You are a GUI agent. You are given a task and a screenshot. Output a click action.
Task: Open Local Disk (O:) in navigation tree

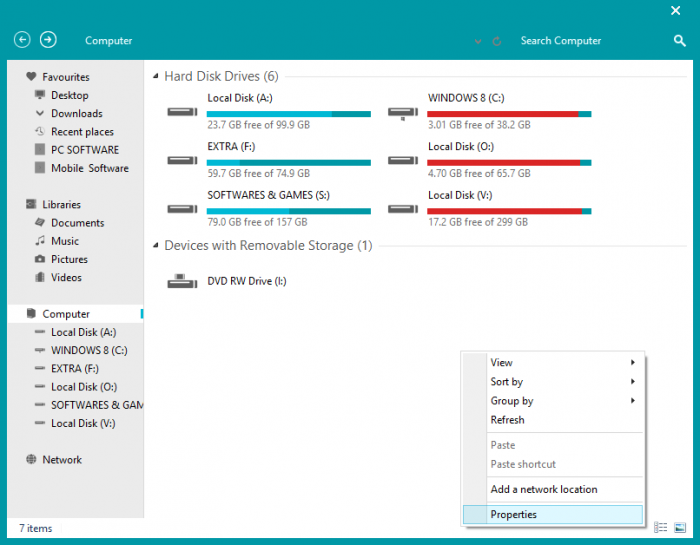[84, 387]
